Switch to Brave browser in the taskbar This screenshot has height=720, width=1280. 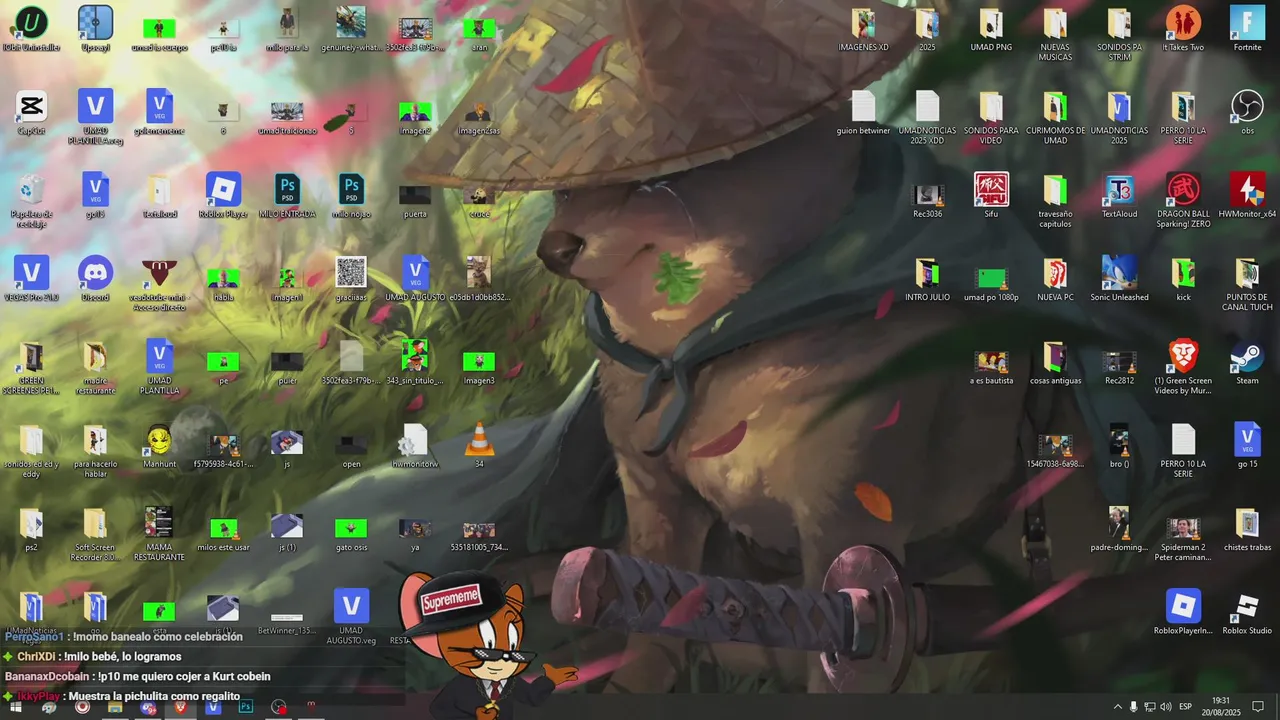(181, 707)
